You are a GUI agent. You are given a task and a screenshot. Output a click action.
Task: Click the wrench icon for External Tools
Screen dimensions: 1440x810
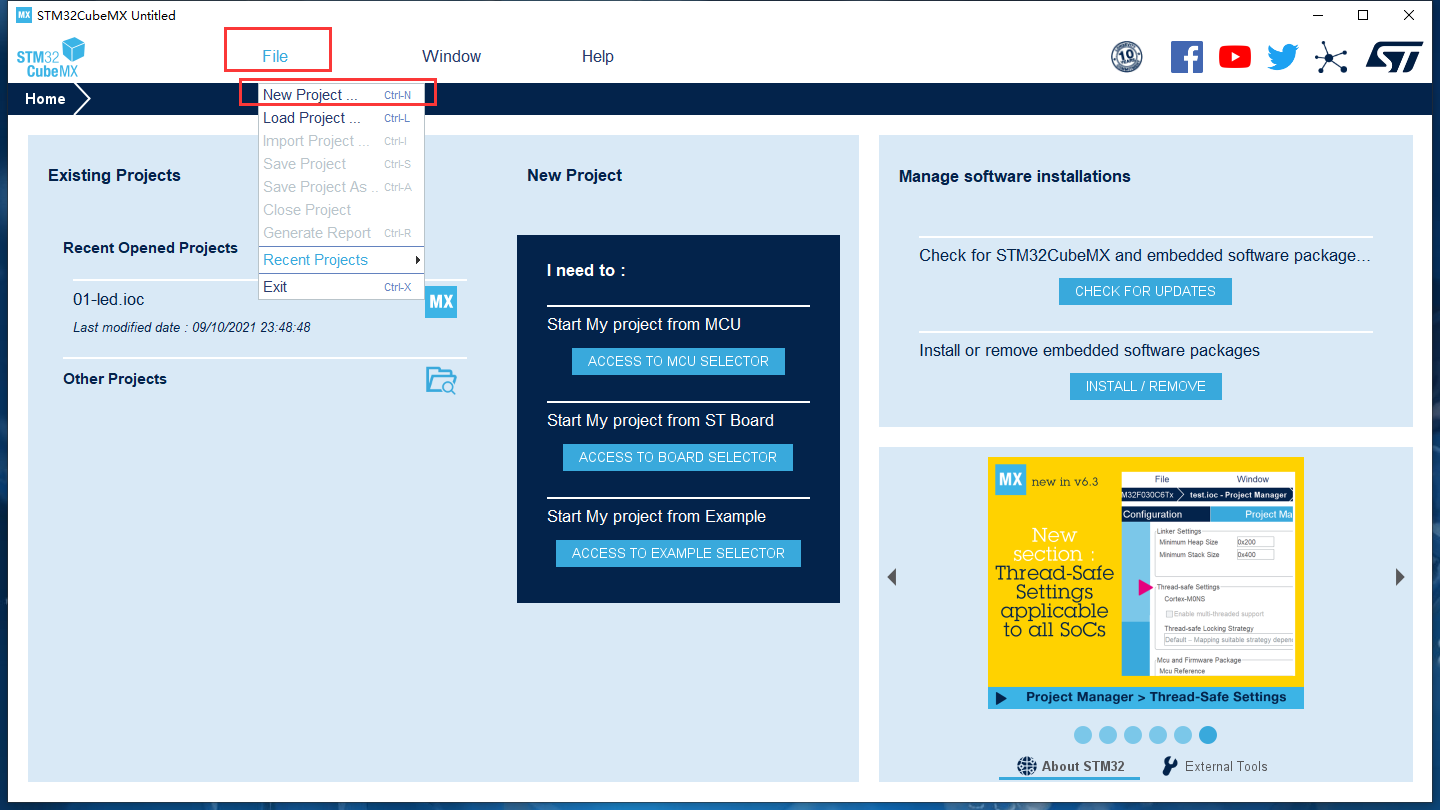1170,766
